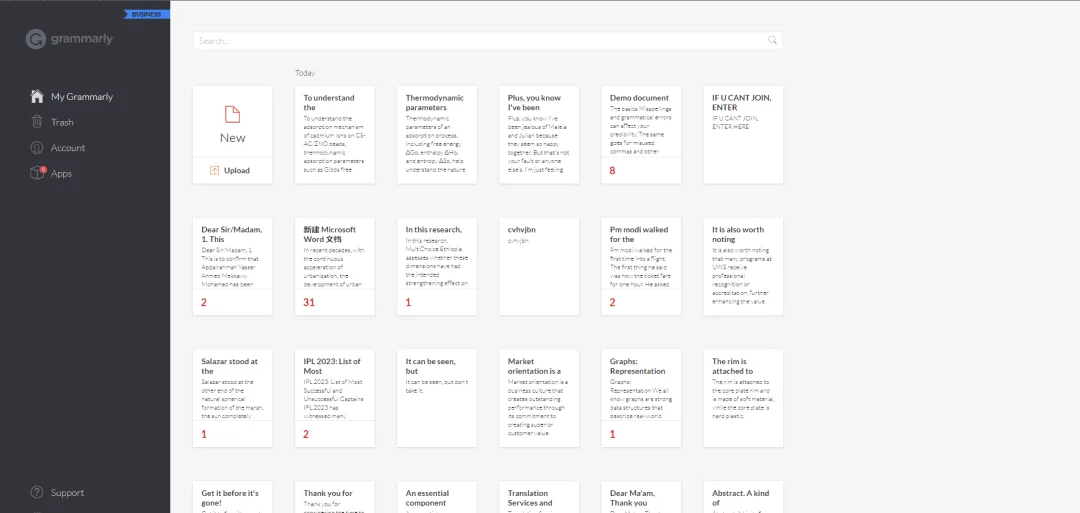Screen dimensions: 1080x513
Task: Click the alert count 2 on Dear Sir/Madam card
Action: pyautogui.click(x=204, y=302)
